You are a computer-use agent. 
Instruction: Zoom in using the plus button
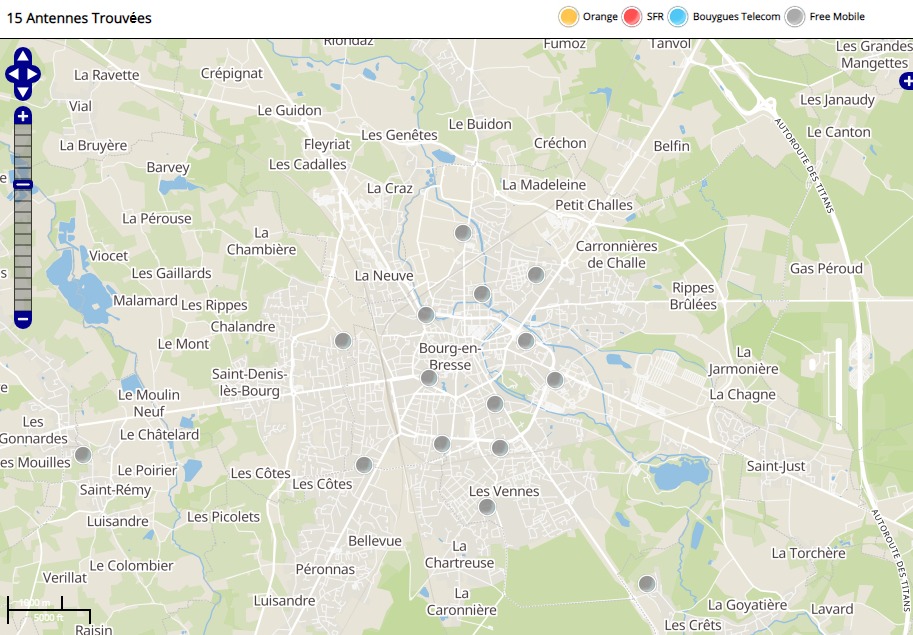tap(23, 117)
